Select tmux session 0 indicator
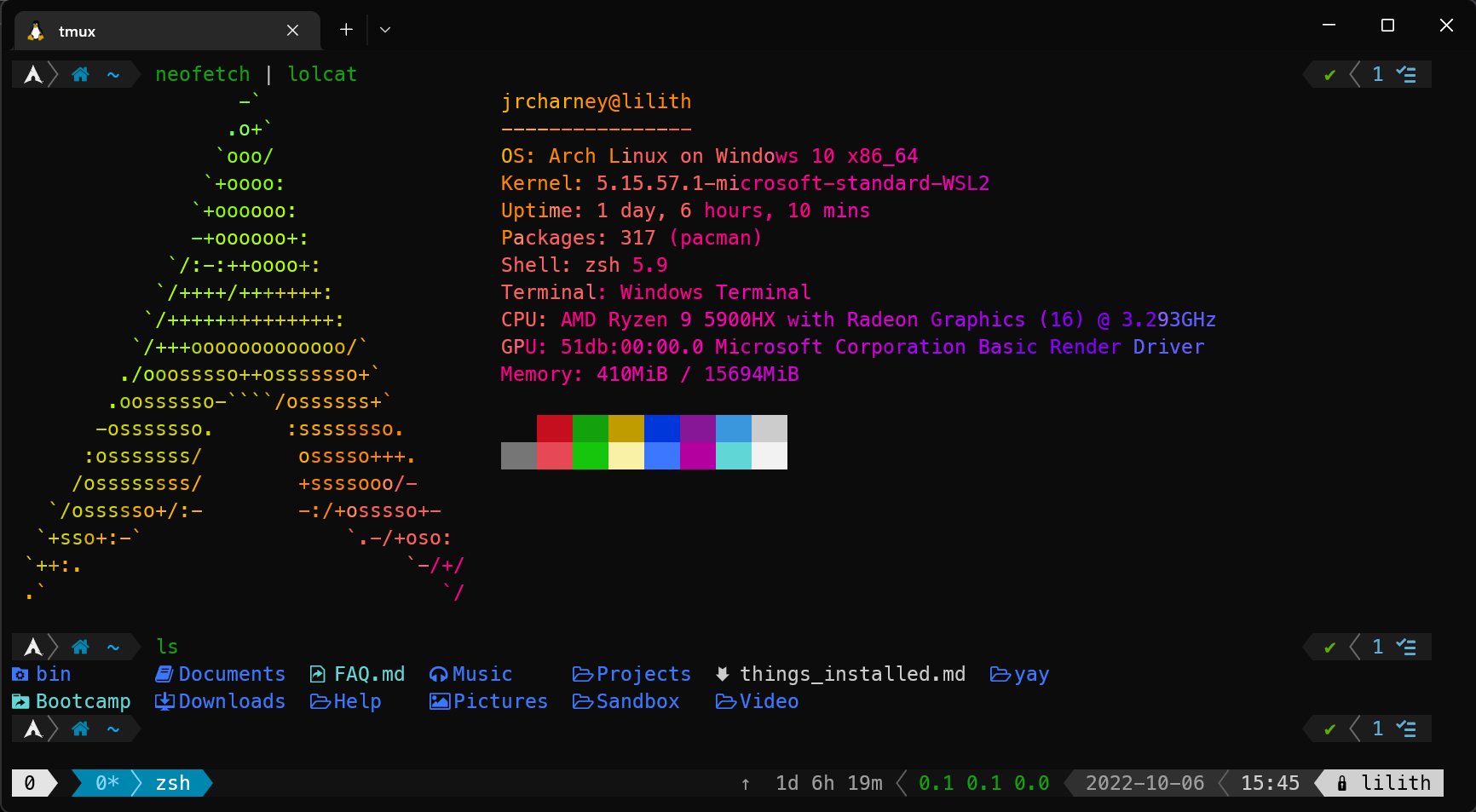The image size is (1476, 812). click(30, 783)
